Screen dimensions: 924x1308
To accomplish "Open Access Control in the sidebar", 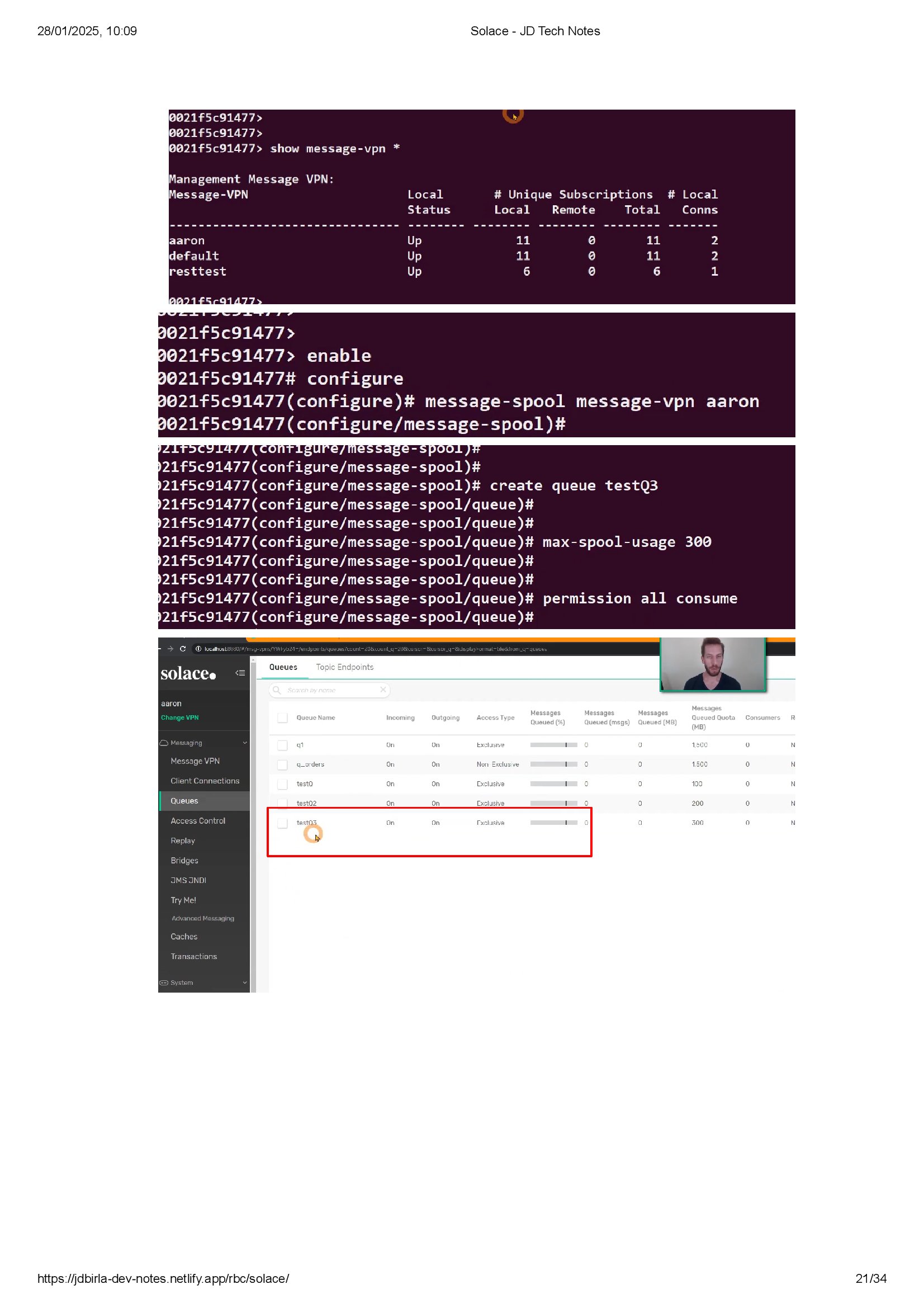I will pyautogui.click(x=198, y=821).
